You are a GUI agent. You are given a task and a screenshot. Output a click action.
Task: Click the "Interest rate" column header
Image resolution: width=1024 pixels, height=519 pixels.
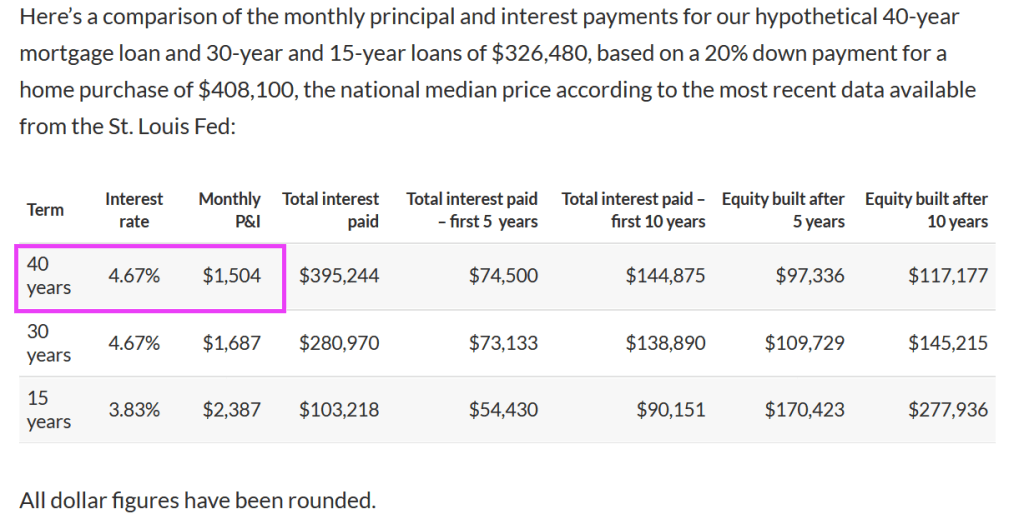(134, 210)
